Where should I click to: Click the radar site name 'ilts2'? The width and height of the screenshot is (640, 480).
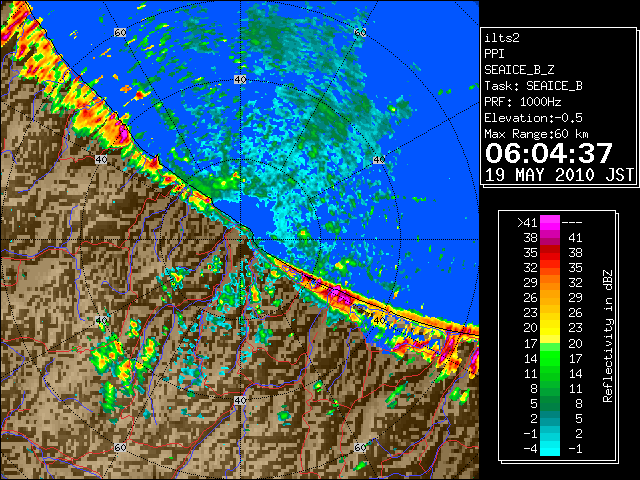pos(502,38)
